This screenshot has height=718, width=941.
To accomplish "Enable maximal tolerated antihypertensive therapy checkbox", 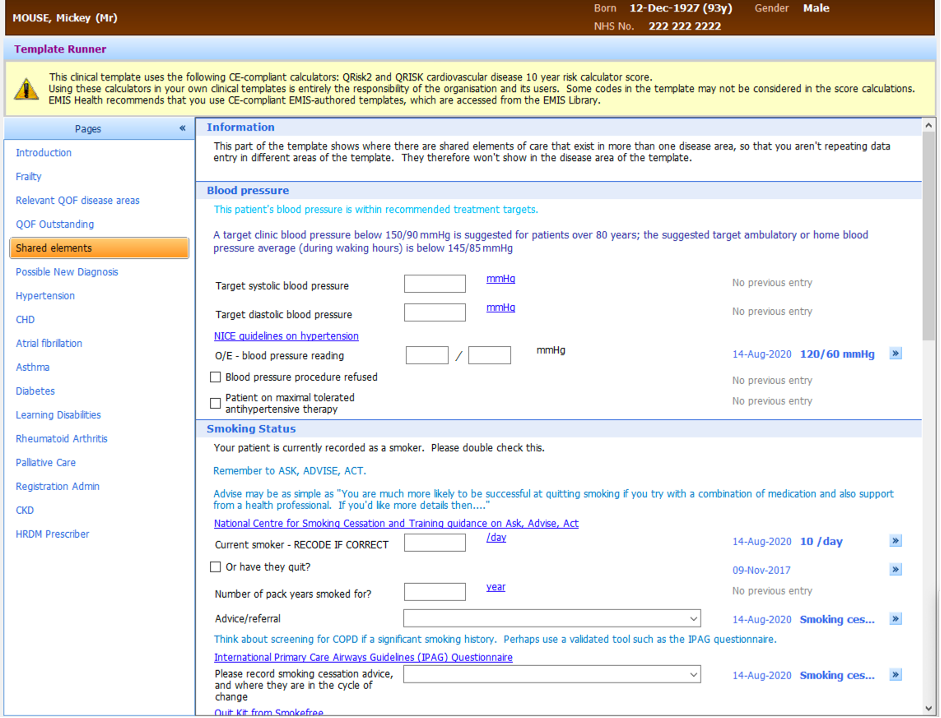I will 215,402.
